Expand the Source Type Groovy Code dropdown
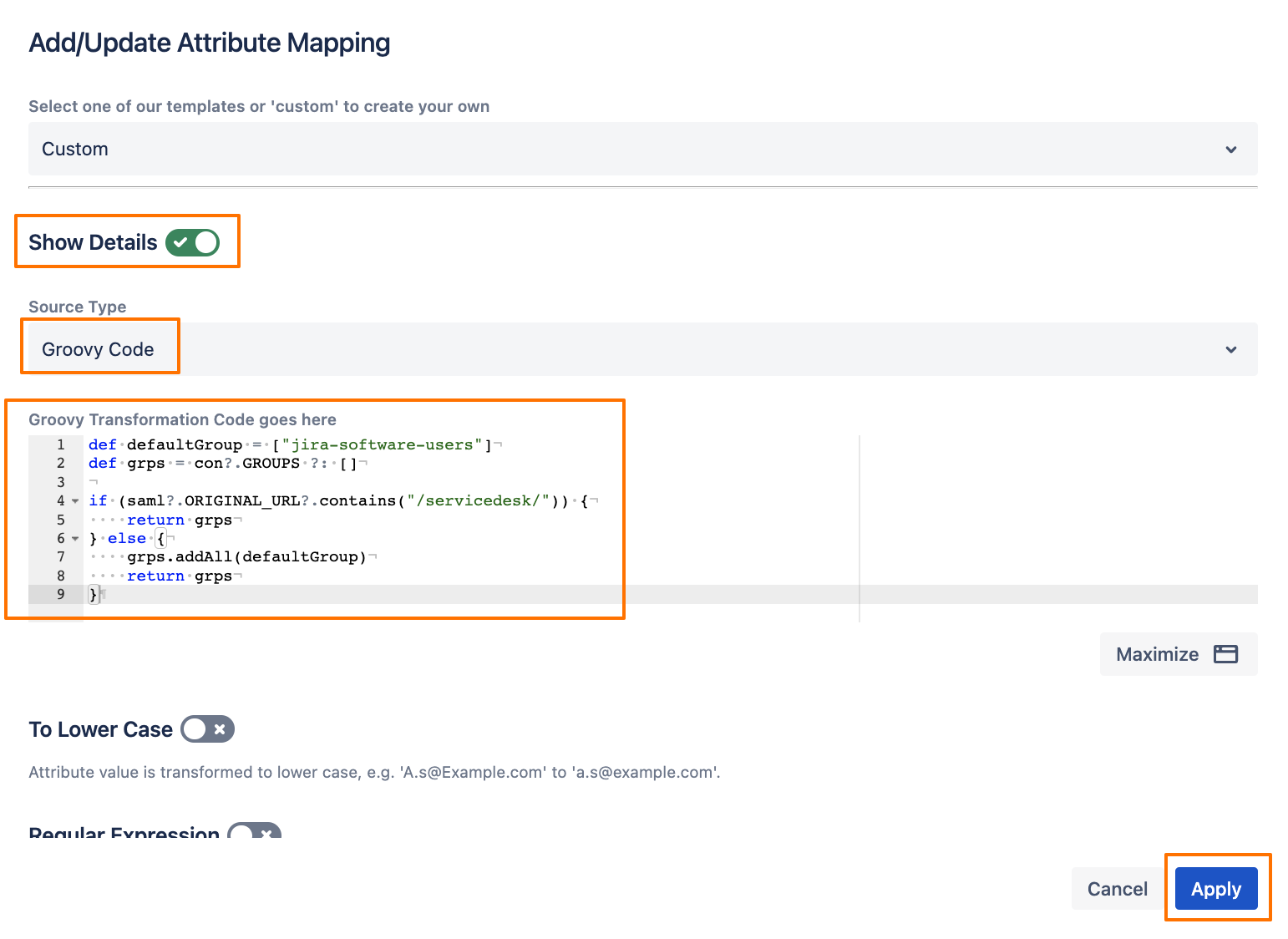The height and width of the screenshot is (939, 1288). [x=641, y=349]
